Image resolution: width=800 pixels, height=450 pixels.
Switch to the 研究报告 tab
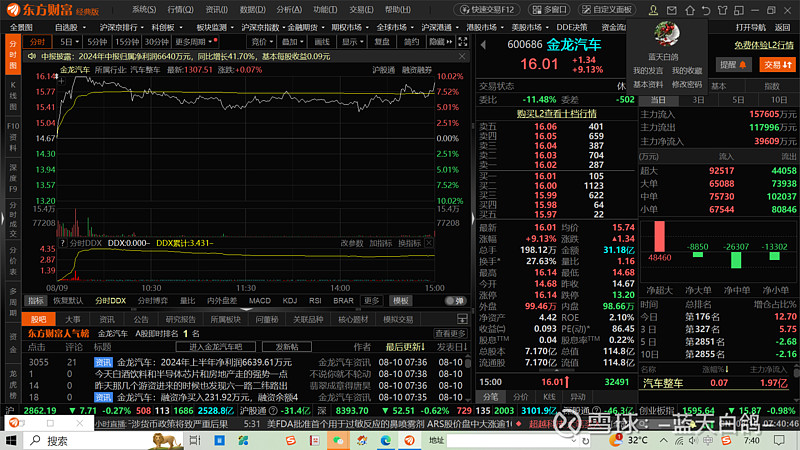pyautogui.click(x=181, y=319)
